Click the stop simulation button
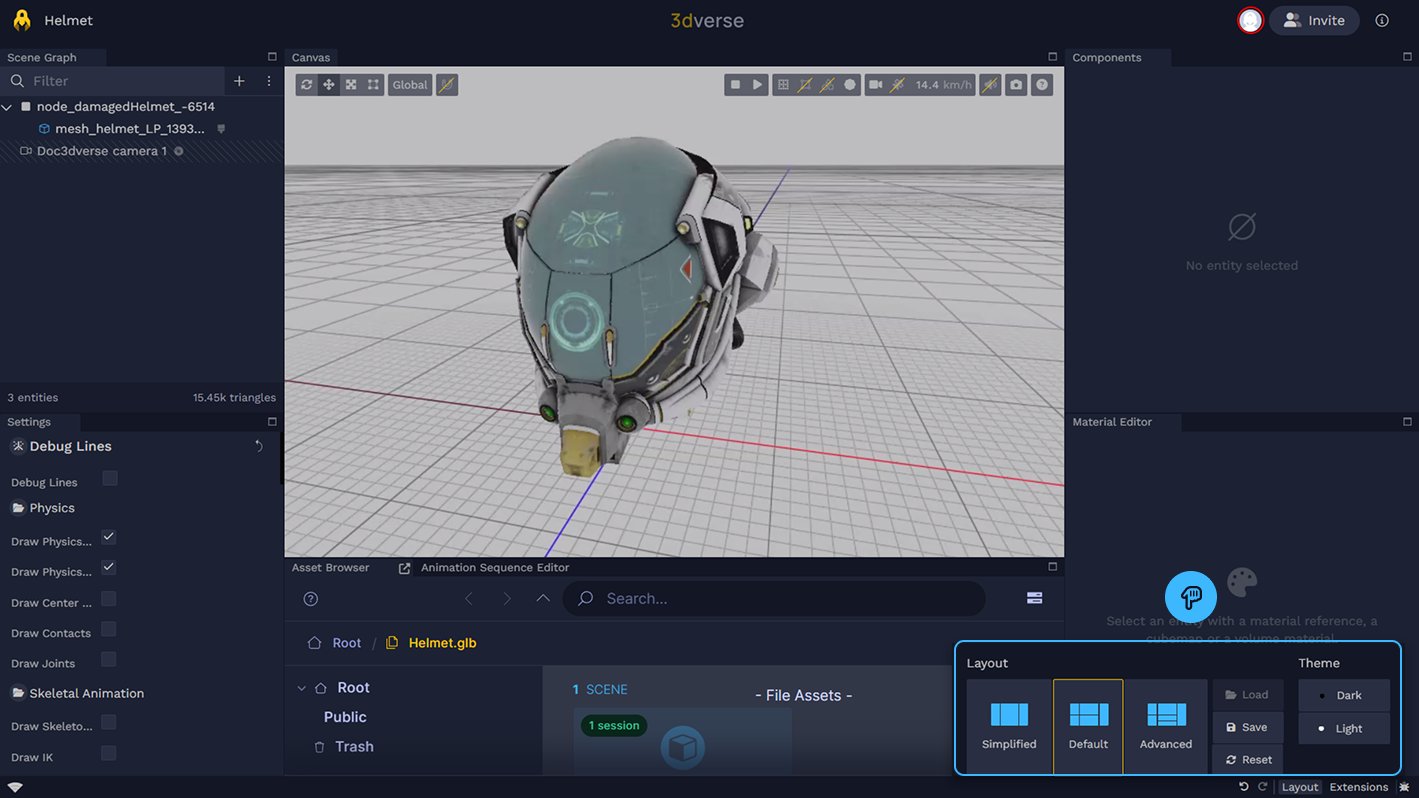Viewport: 1419px width, 798px height. click(x=735, y=85)
